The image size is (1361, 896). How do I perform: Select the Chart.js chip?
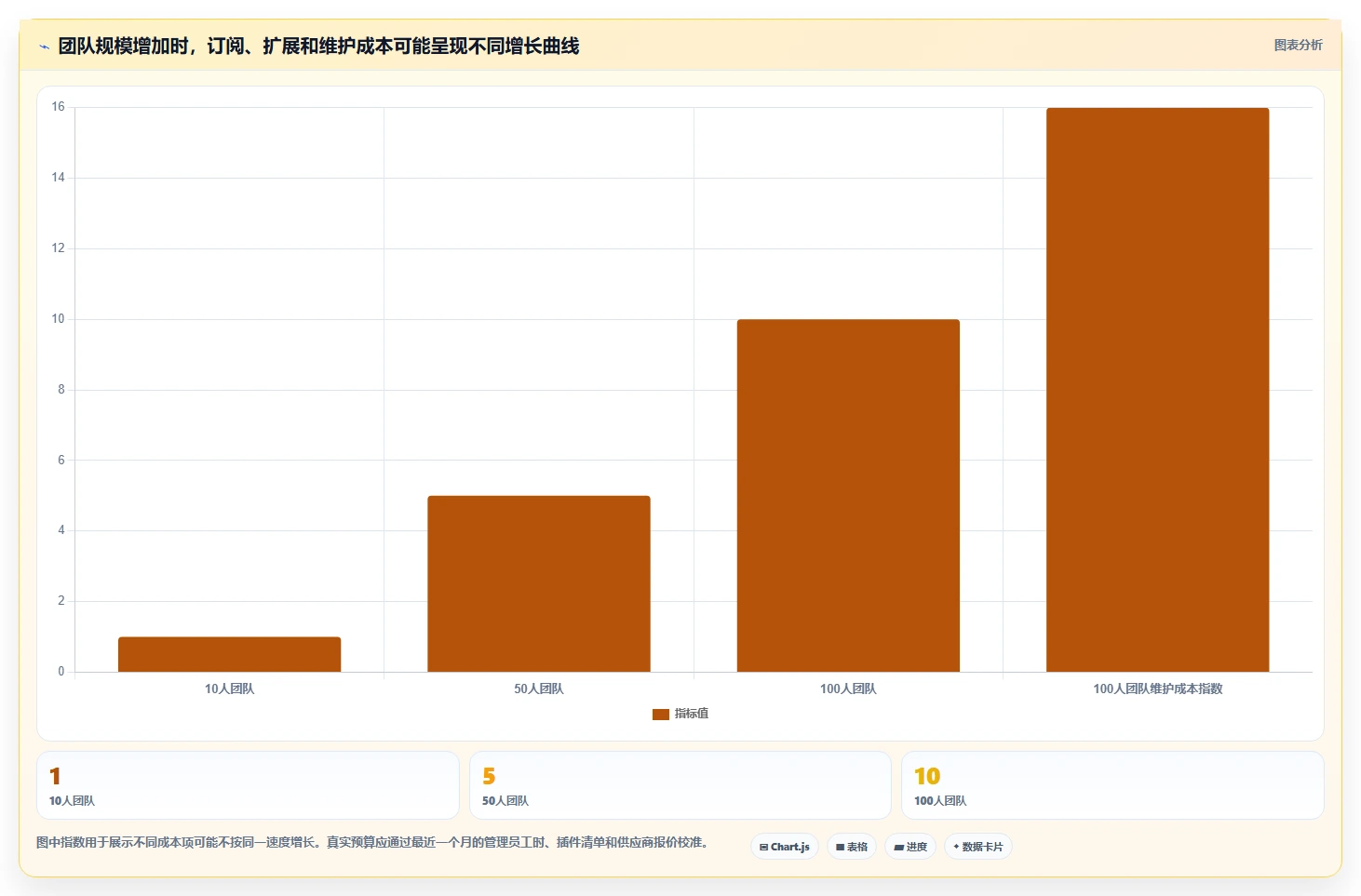coord(785,847)
